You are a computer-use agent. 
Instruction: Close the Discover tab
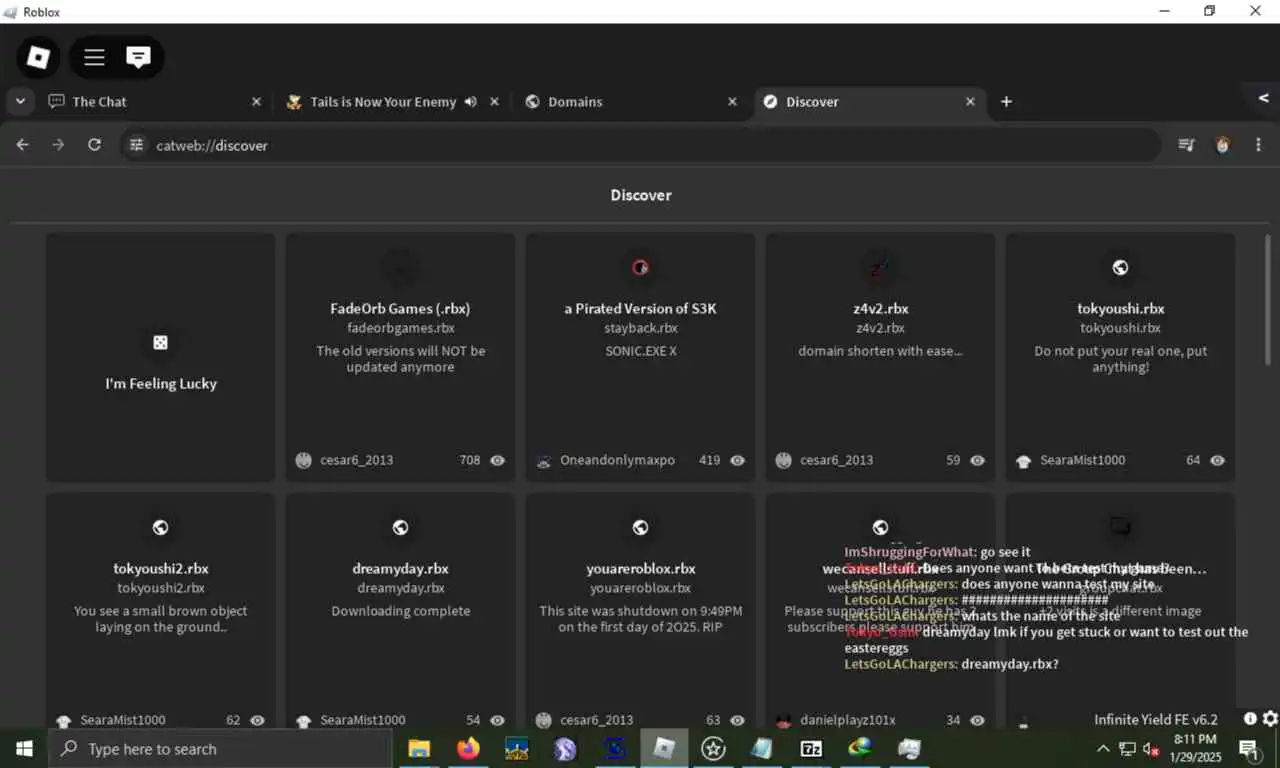pyautogui.click(x=970, y=101)
